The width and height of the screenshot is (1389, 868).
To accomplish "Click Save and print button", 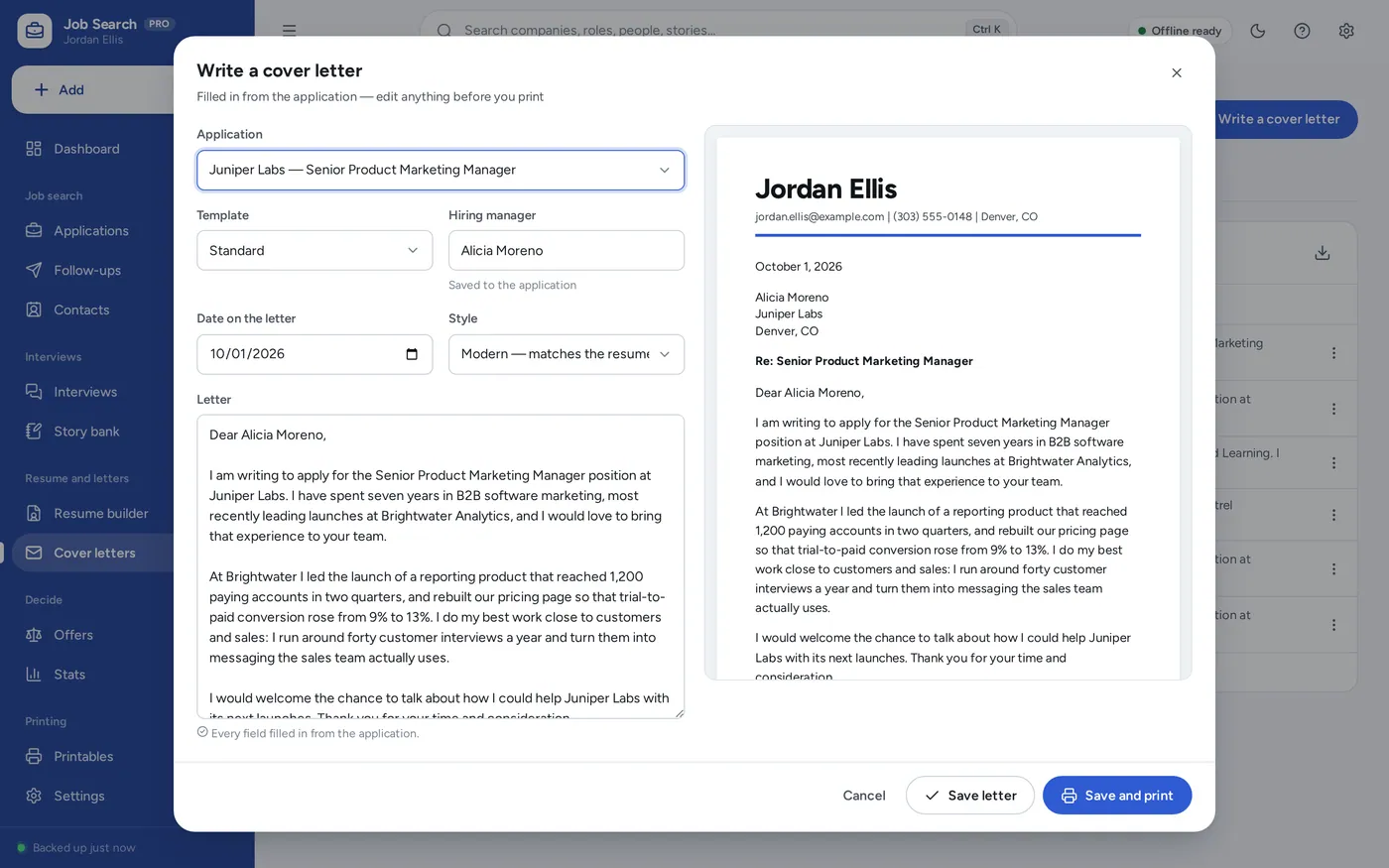I will click(1117, 796).
